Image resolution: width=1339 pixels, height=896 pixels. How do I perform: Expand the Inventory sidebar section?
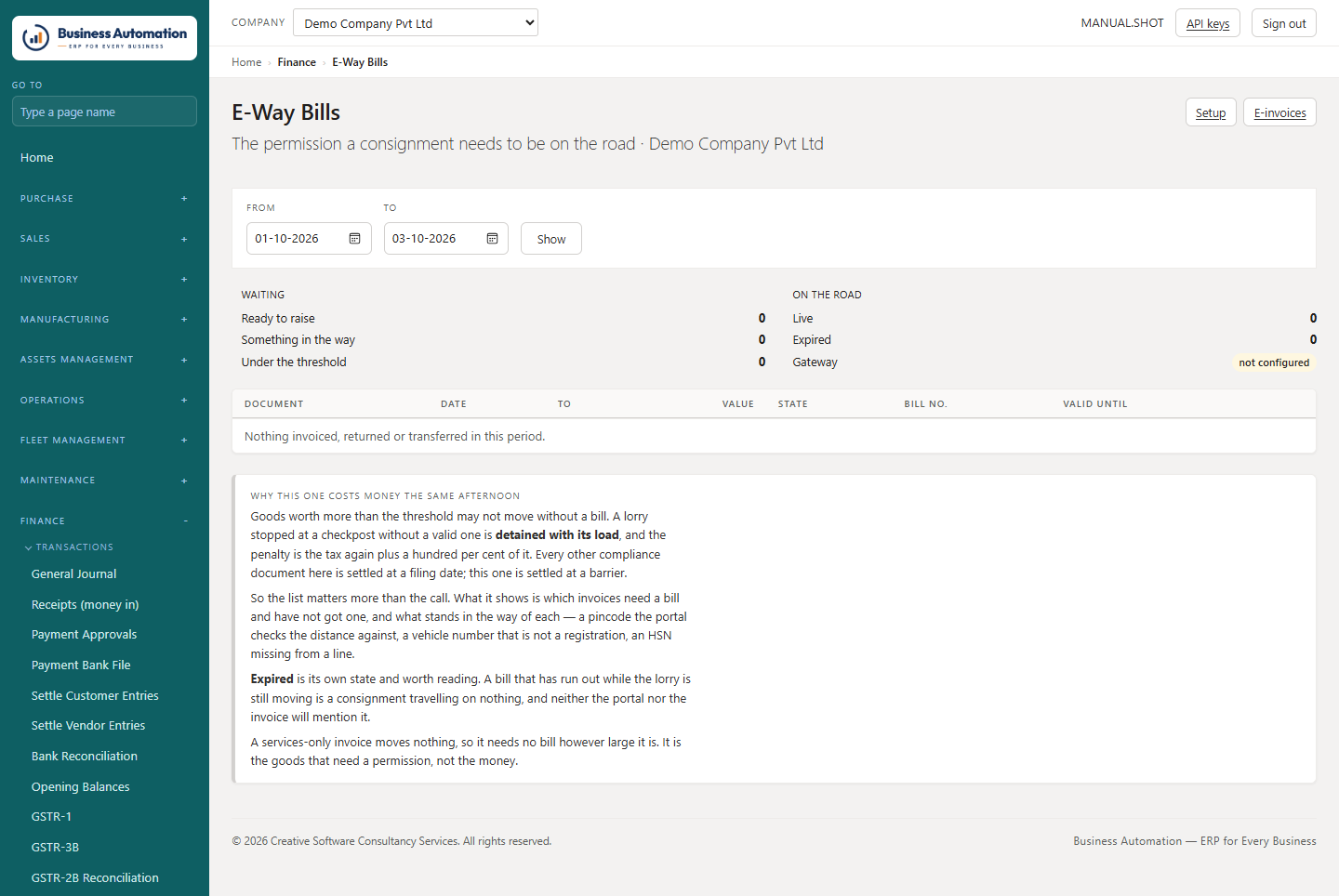[104, 279]
